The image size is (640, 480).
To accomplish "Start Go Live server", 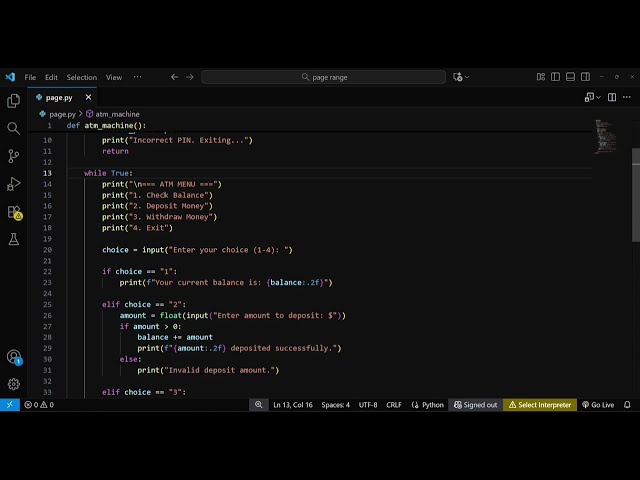I will [x=598, y=404].
